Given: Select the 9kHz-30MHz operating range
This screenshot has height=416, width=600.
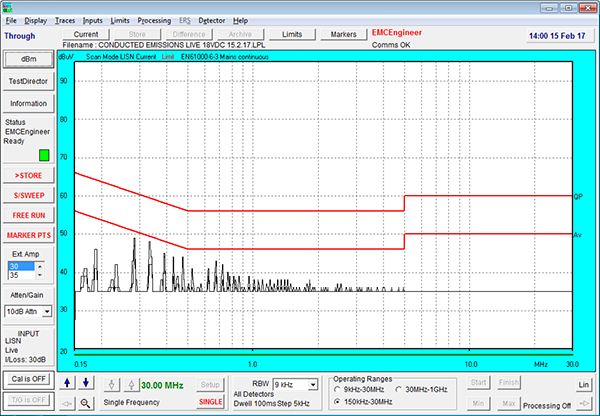Looking at the screenshot, I should [338, 389].
